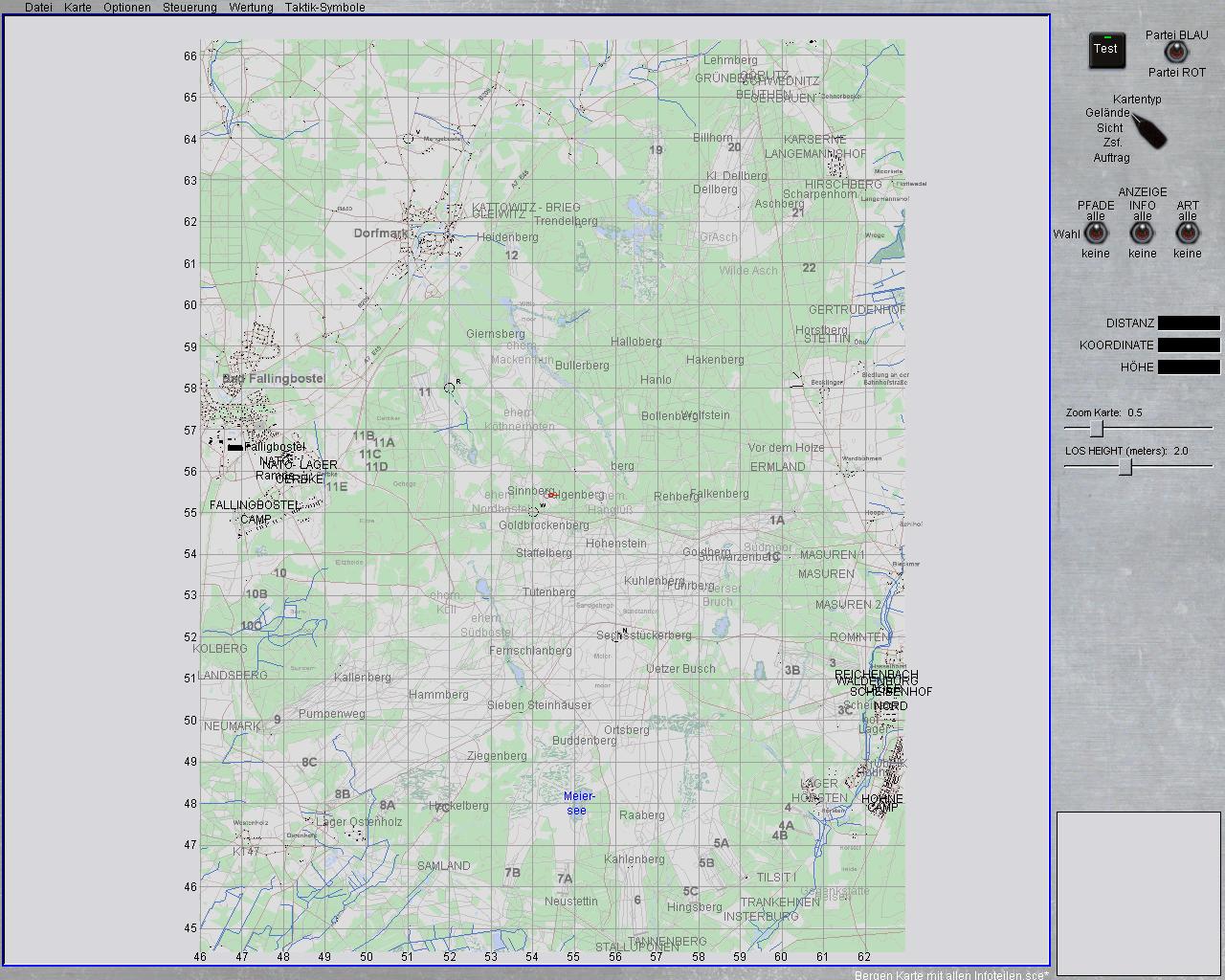The image size is (1225, 980).
Task: Open the Wertung menu
Action: 251,8
